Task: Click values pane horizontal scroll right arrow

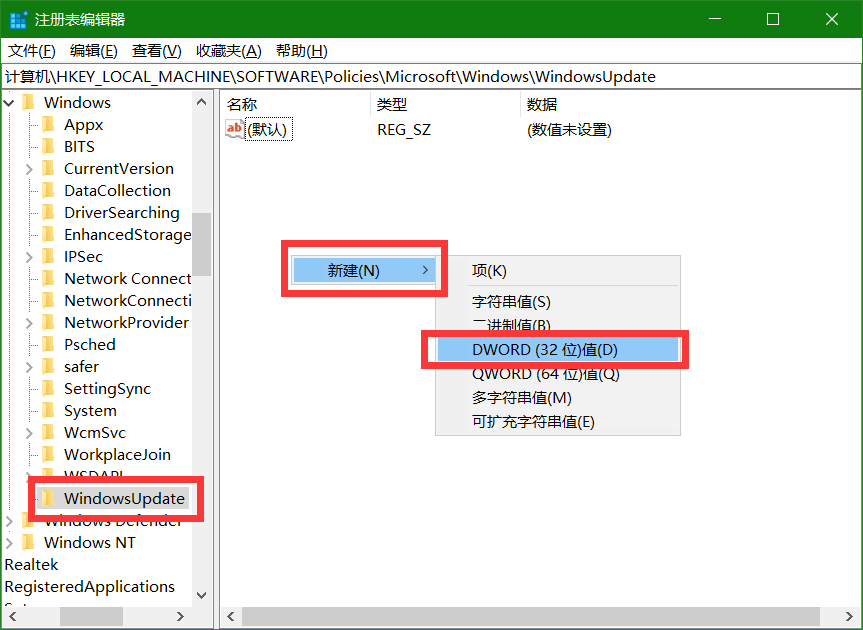Action: click(x=849, y=616)
